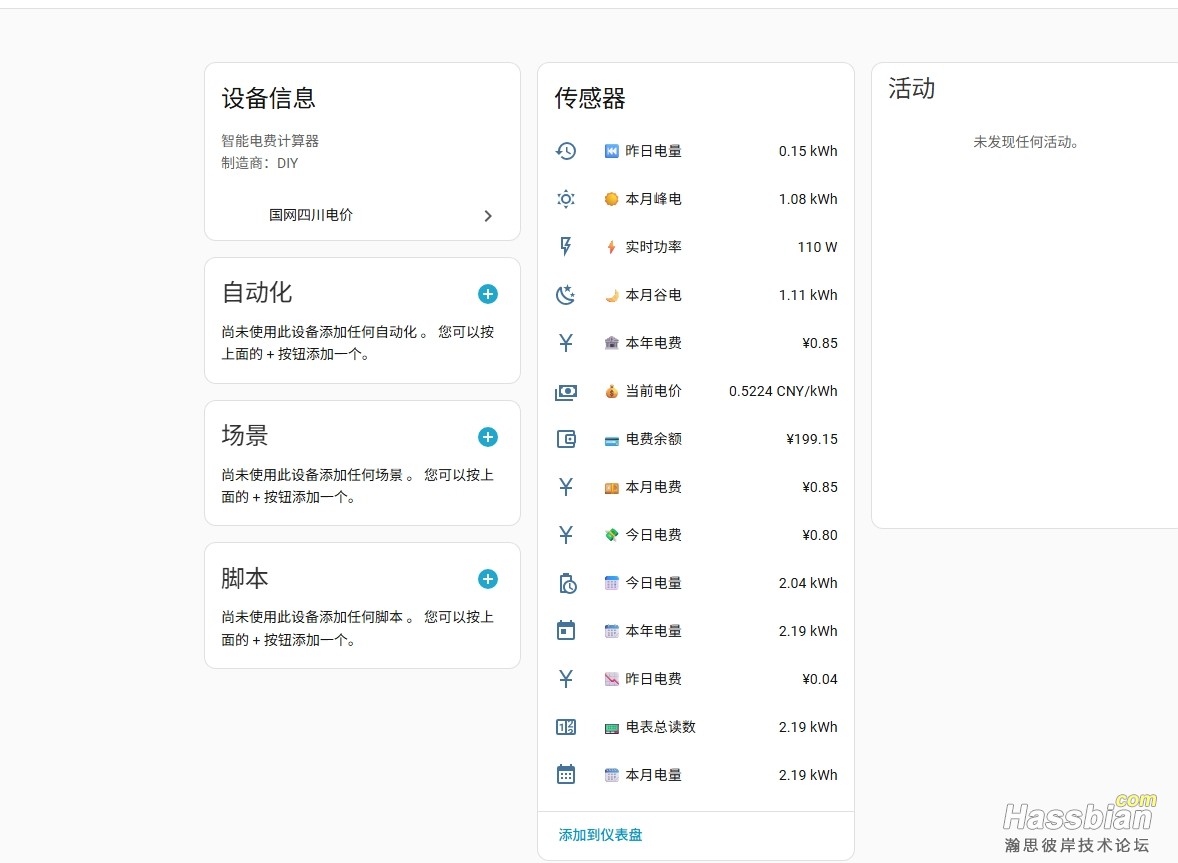Image resolution: width=1178 pixels, height=863 pixels.
Task: Create a script using the plus button
Action: pos(488,579)
